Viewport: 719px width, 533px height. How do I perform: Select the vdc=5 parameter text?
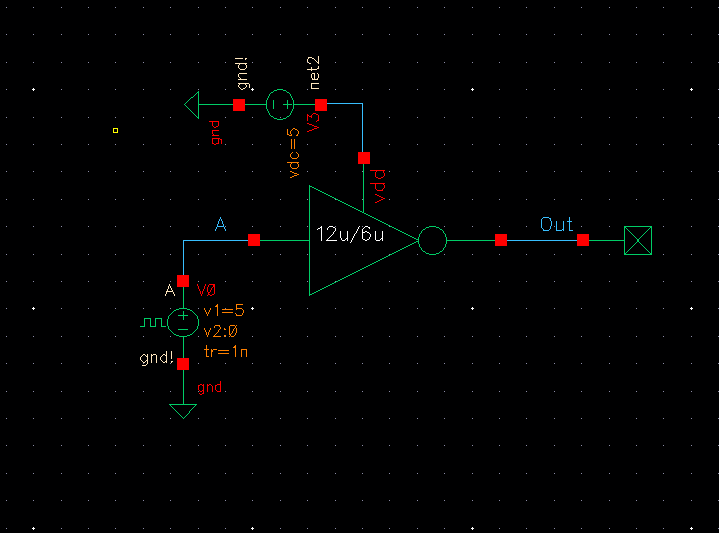coord(293,153)
